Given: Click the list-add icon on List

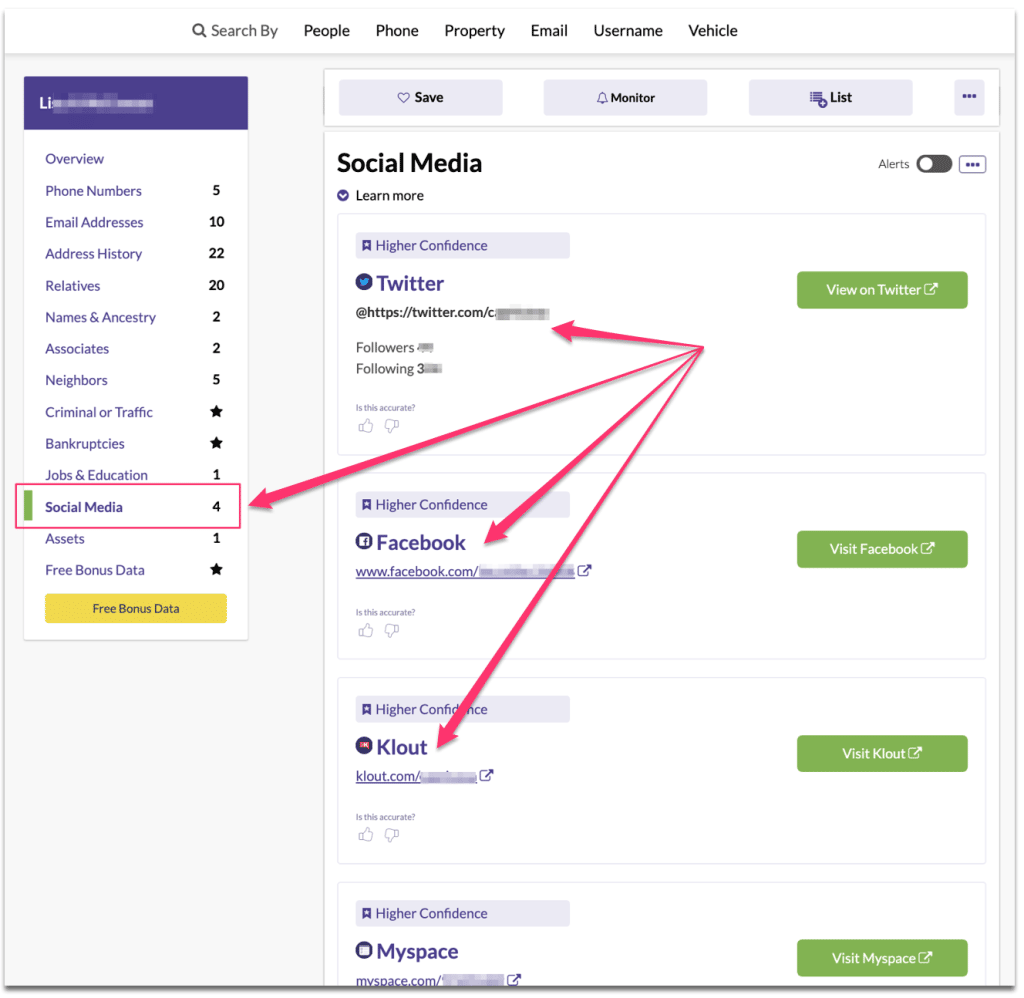Looking at the screenshot, I should [818, 99].
